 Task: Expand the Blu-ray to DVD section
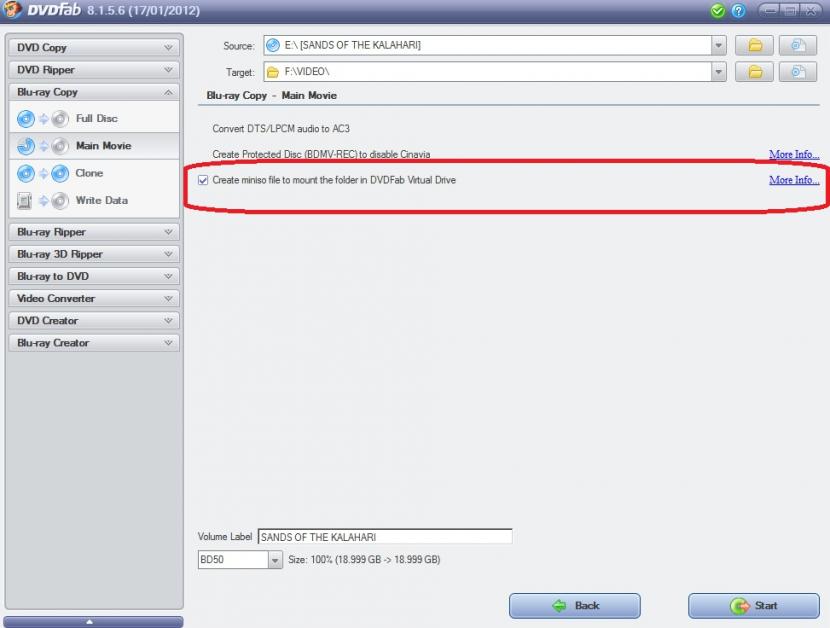tap(94, 276)
